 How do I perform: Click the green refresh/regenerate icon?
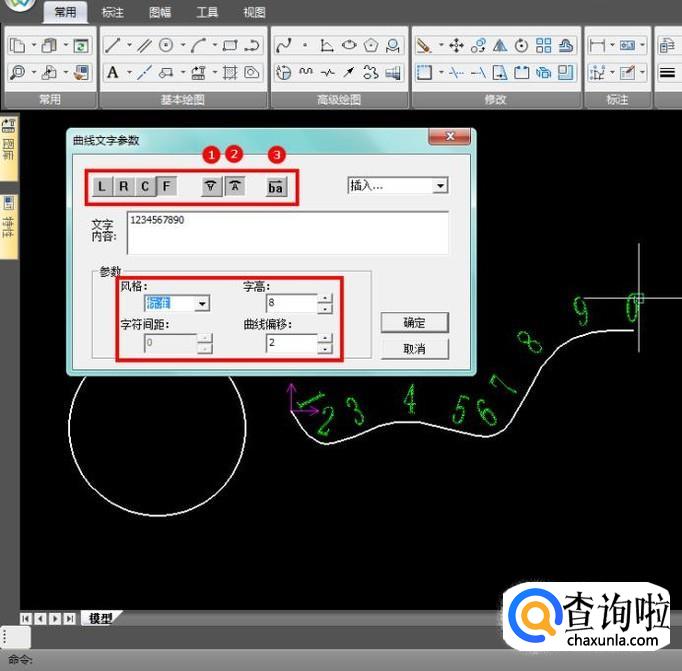click(x=81, y=45)
